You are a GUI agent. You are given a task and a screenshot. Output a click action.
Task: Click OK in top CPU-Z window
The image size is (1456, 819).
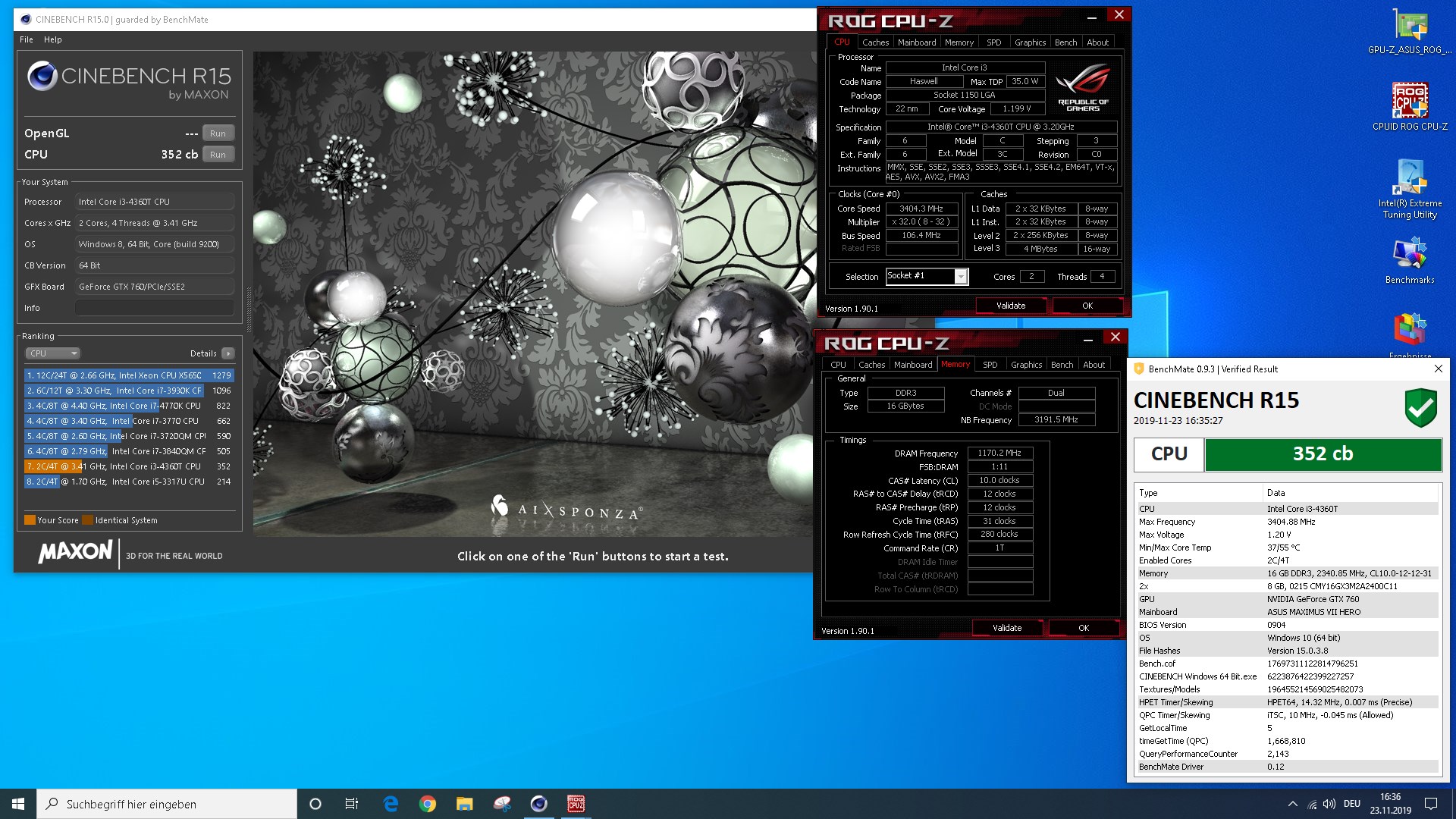(1087, 306)
